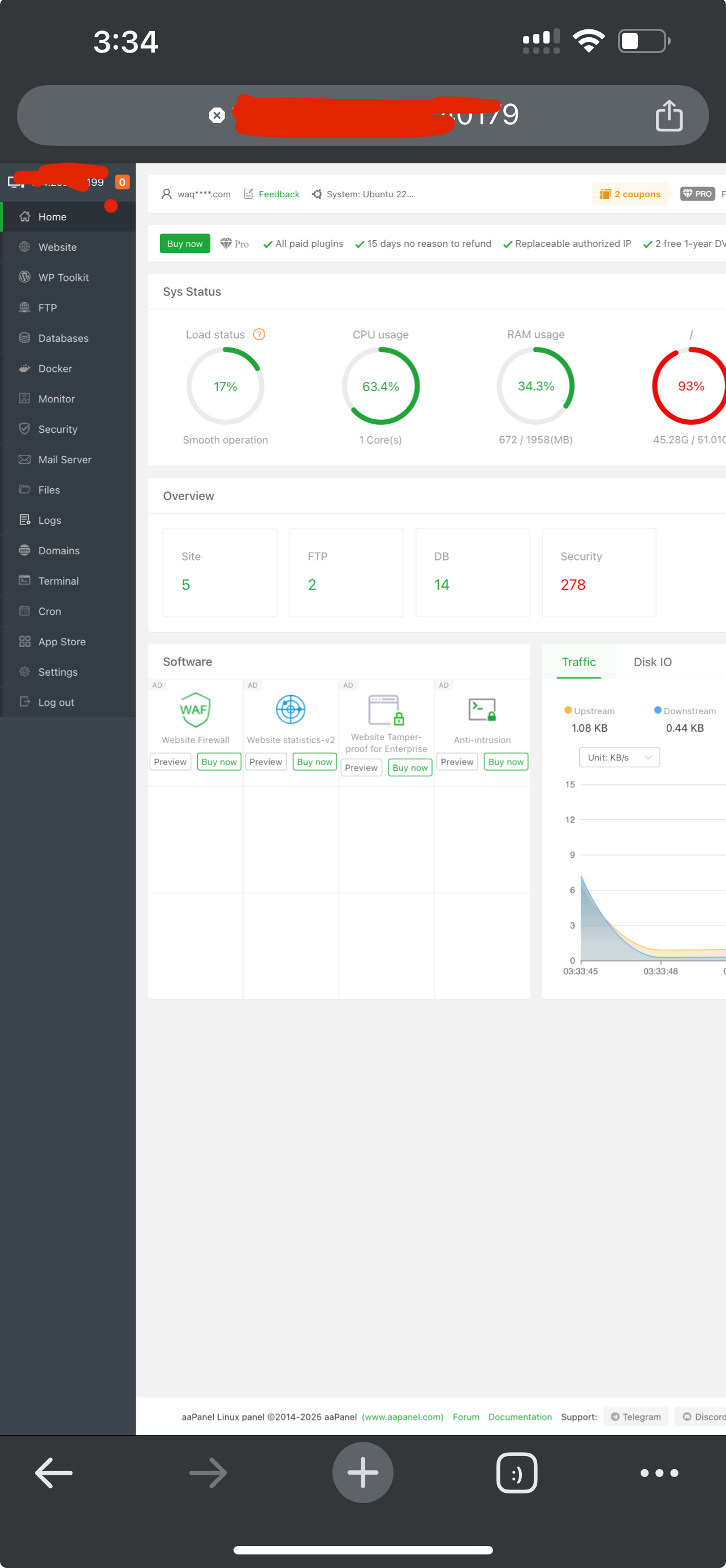Open the Terminal sidebar item

coord(58,581)
